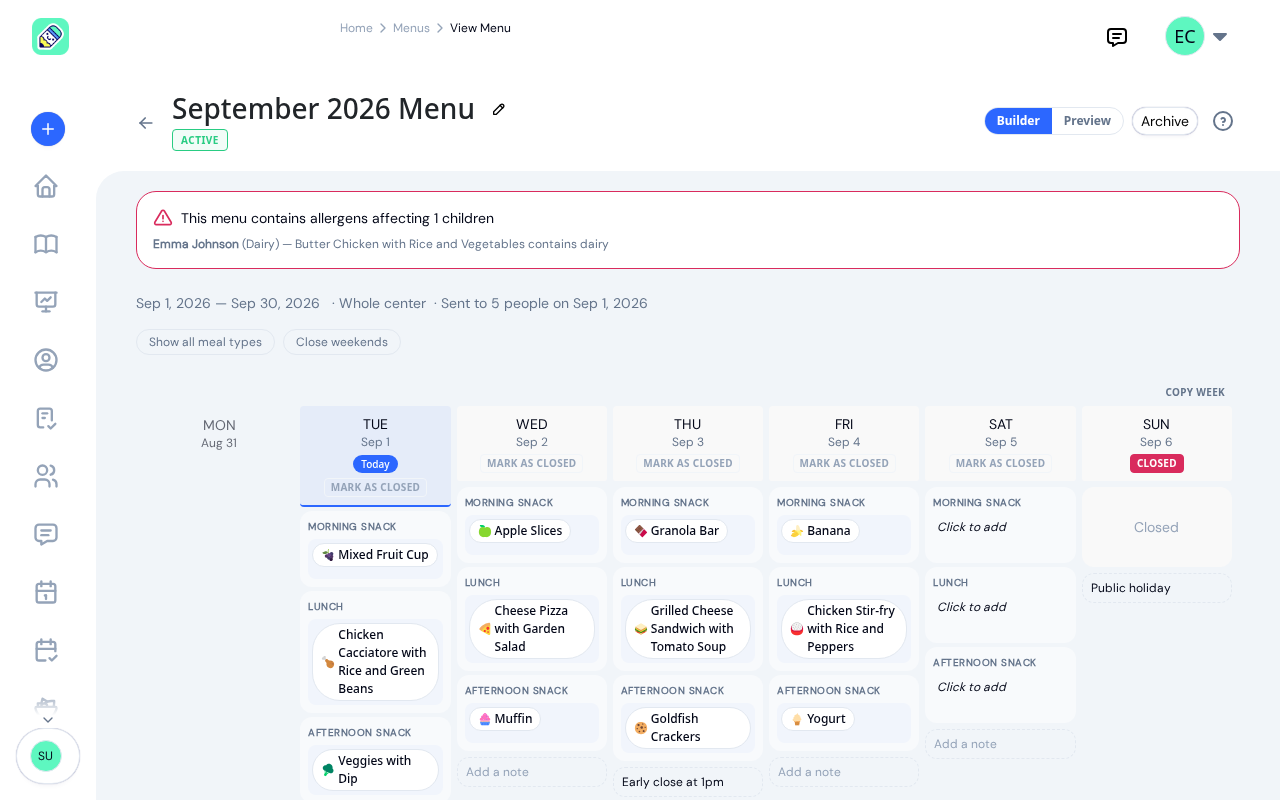
Task: Open messages icon in top header
Action: pyautogui.click(x=1117, y=37)
